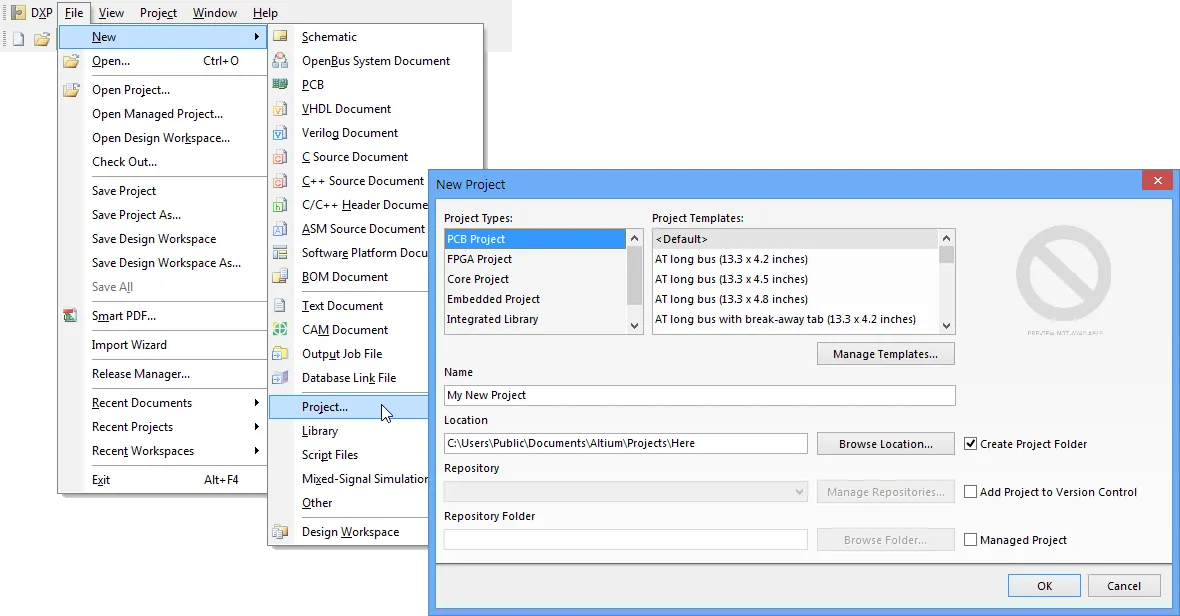Click the CAM Document icon
The image size is (1180, 616).
click(280, 329)
